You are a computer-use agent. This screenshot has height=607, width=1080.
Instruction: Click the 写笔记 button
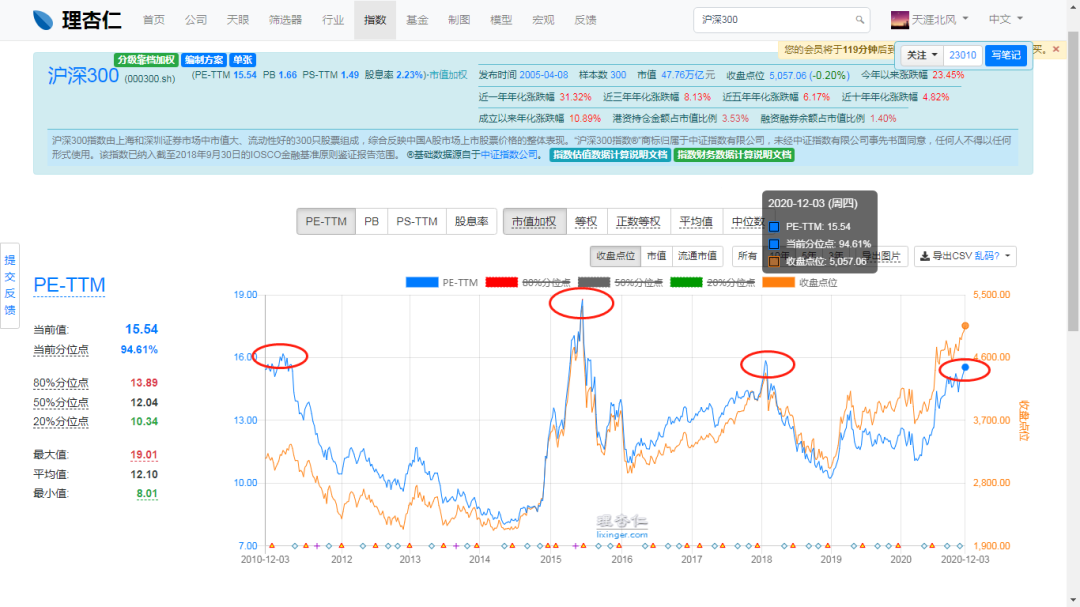1006,55
